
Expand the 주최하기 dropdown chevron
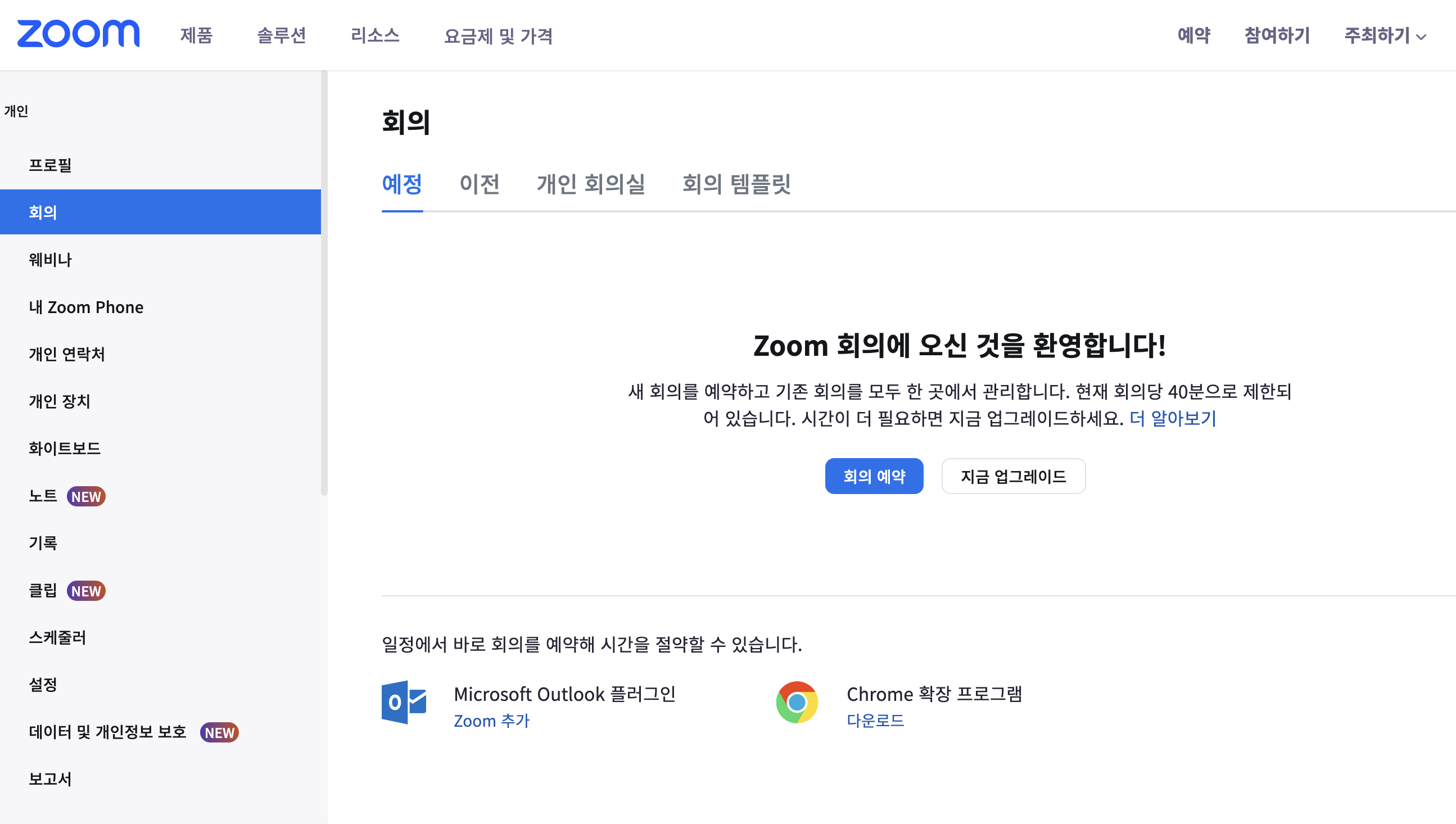[1421, 37]
